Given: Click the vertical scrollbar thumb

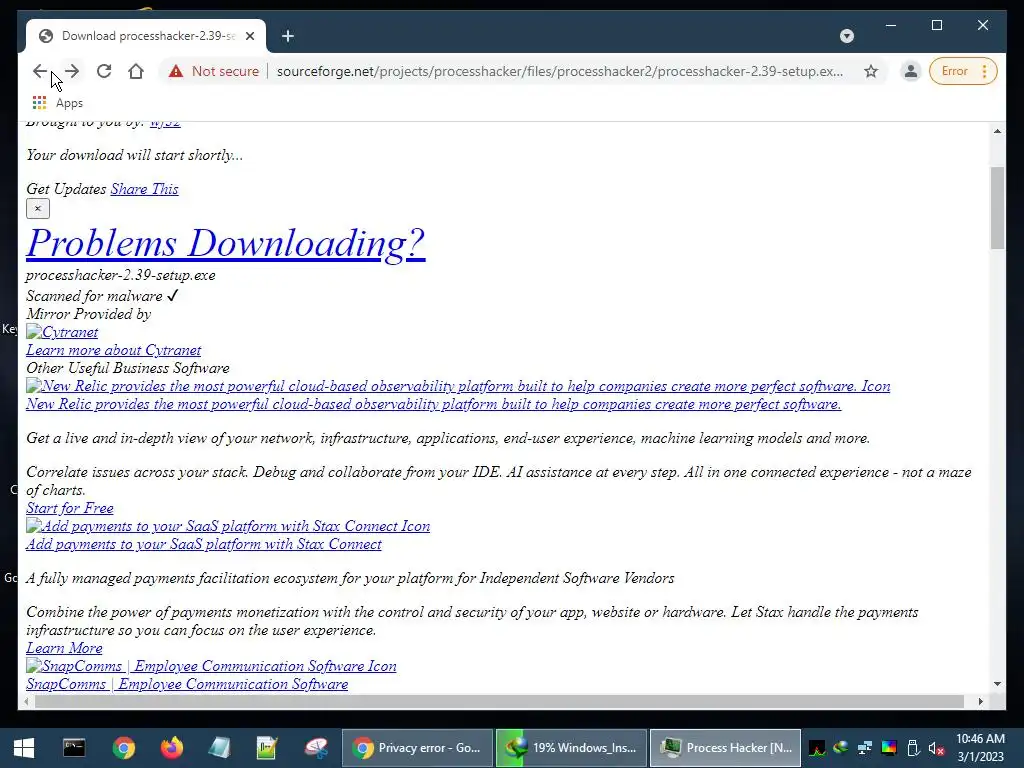Looking at the screenshot, I should pos(997,208).
